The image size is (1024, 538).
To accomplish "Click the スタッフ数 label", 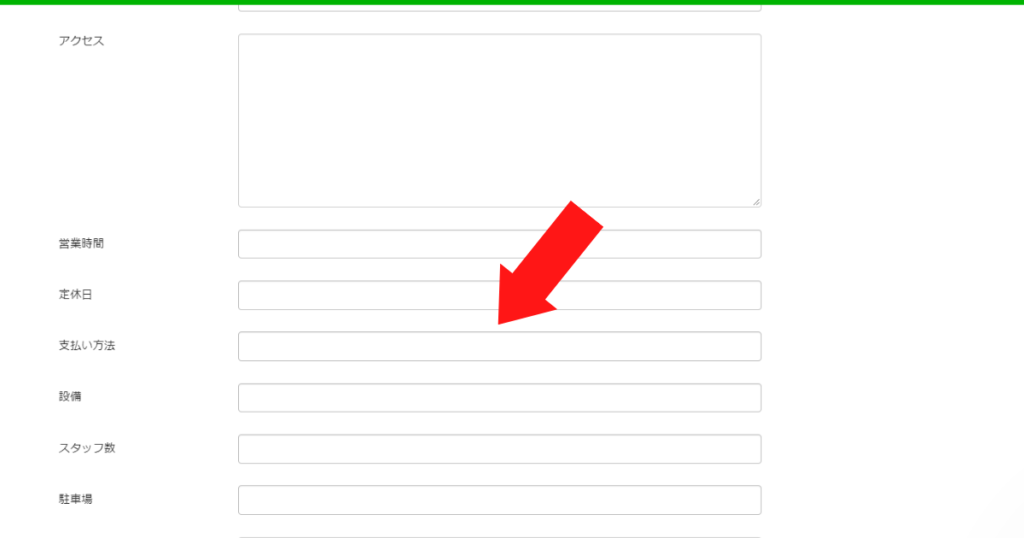I will click(x=87, y=448).
